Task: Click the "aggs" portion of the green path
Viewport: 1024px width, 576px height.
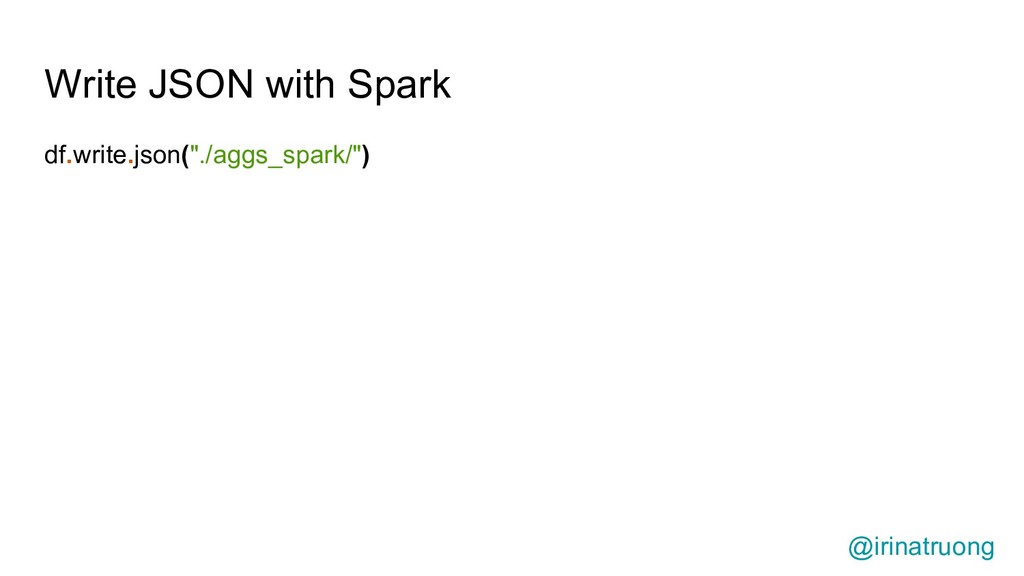Action: click(x=240, y=158)
